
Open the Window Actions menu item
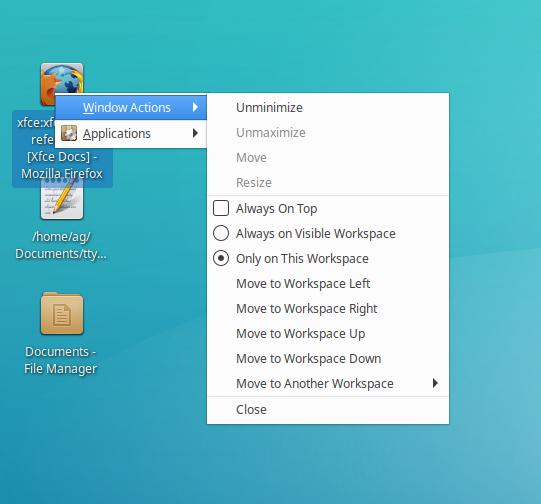click(131, 107)
